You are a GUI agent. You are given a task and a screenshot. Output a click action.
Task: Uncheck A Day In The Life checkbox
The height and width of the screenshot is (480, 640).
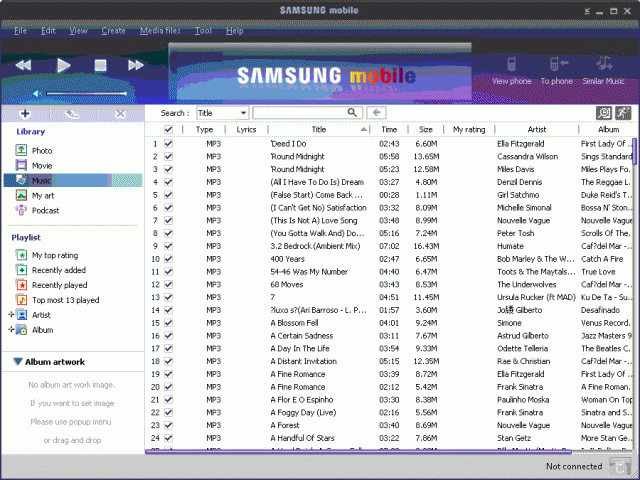pyautogui.click(x=168, y=349)
